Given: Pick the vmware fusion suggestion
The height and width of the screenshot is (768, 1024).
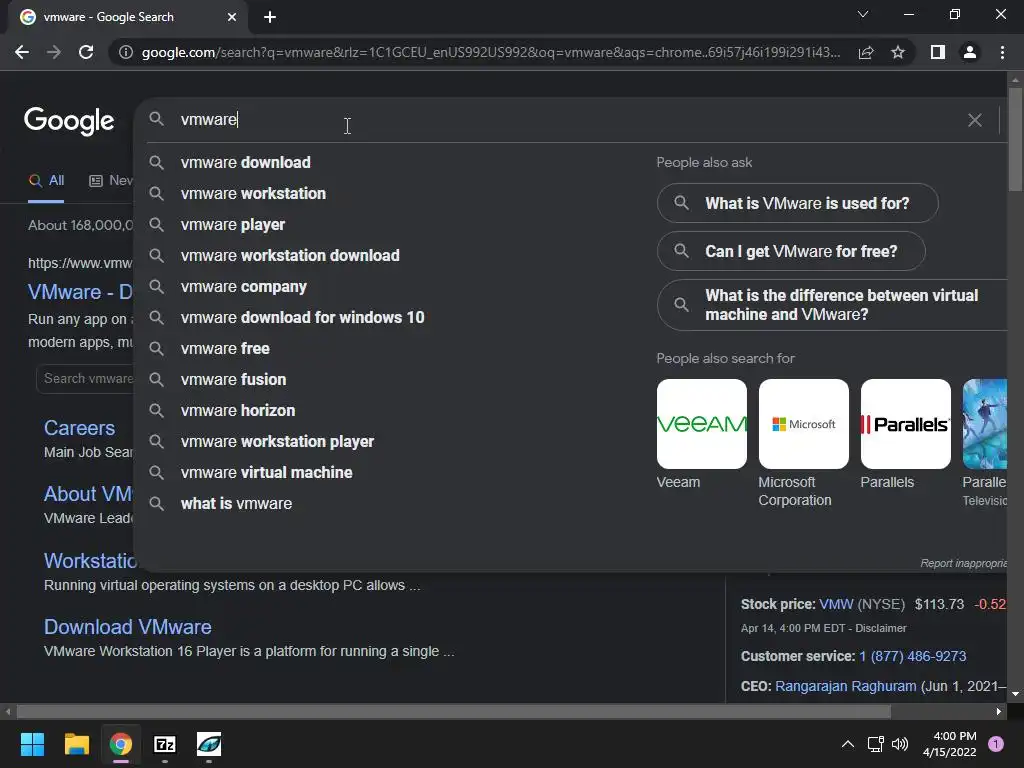Looking at the screenshot, I should coord(233,379).
